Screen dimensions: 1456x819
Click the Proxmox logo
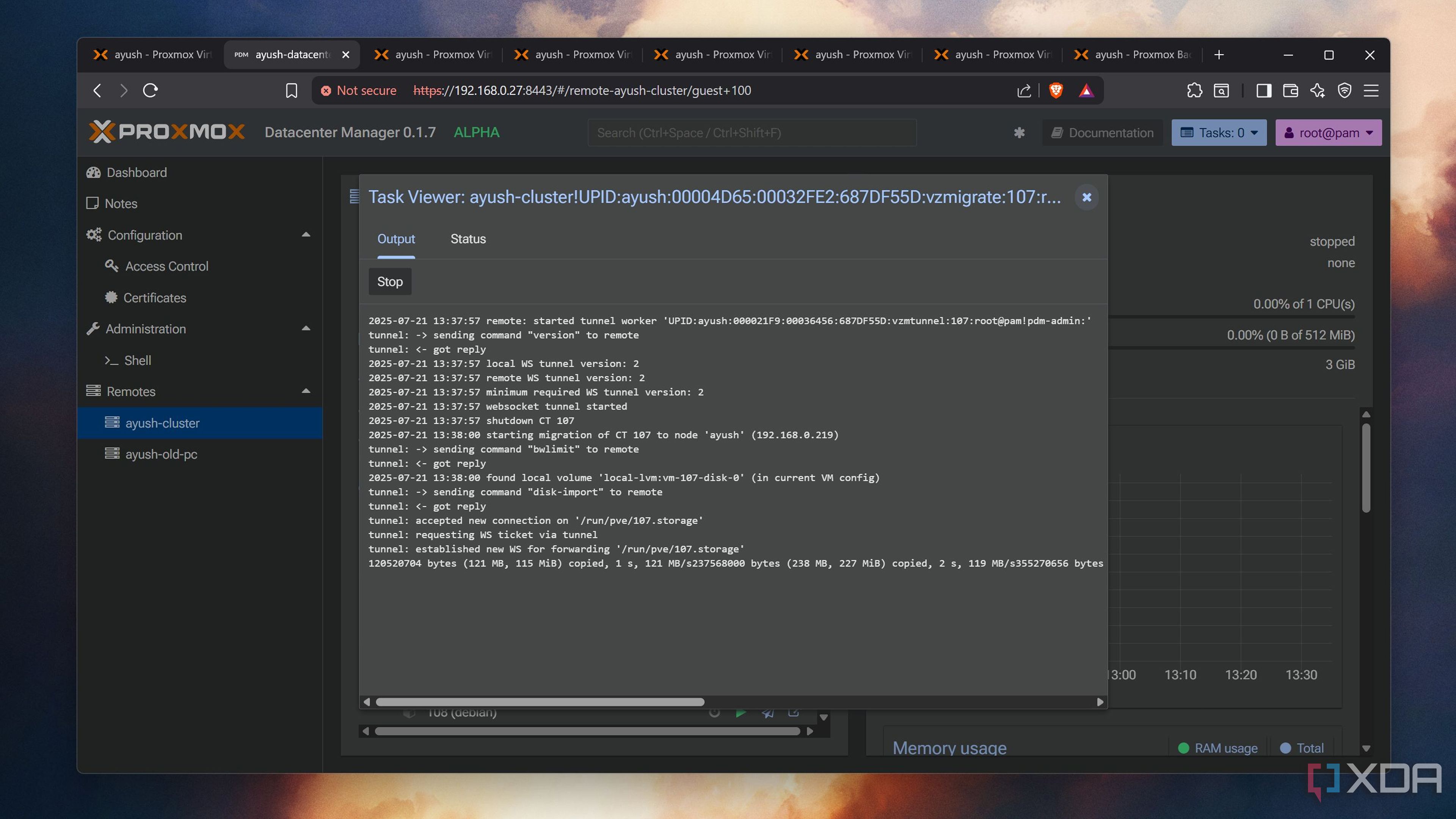[167, 132]
